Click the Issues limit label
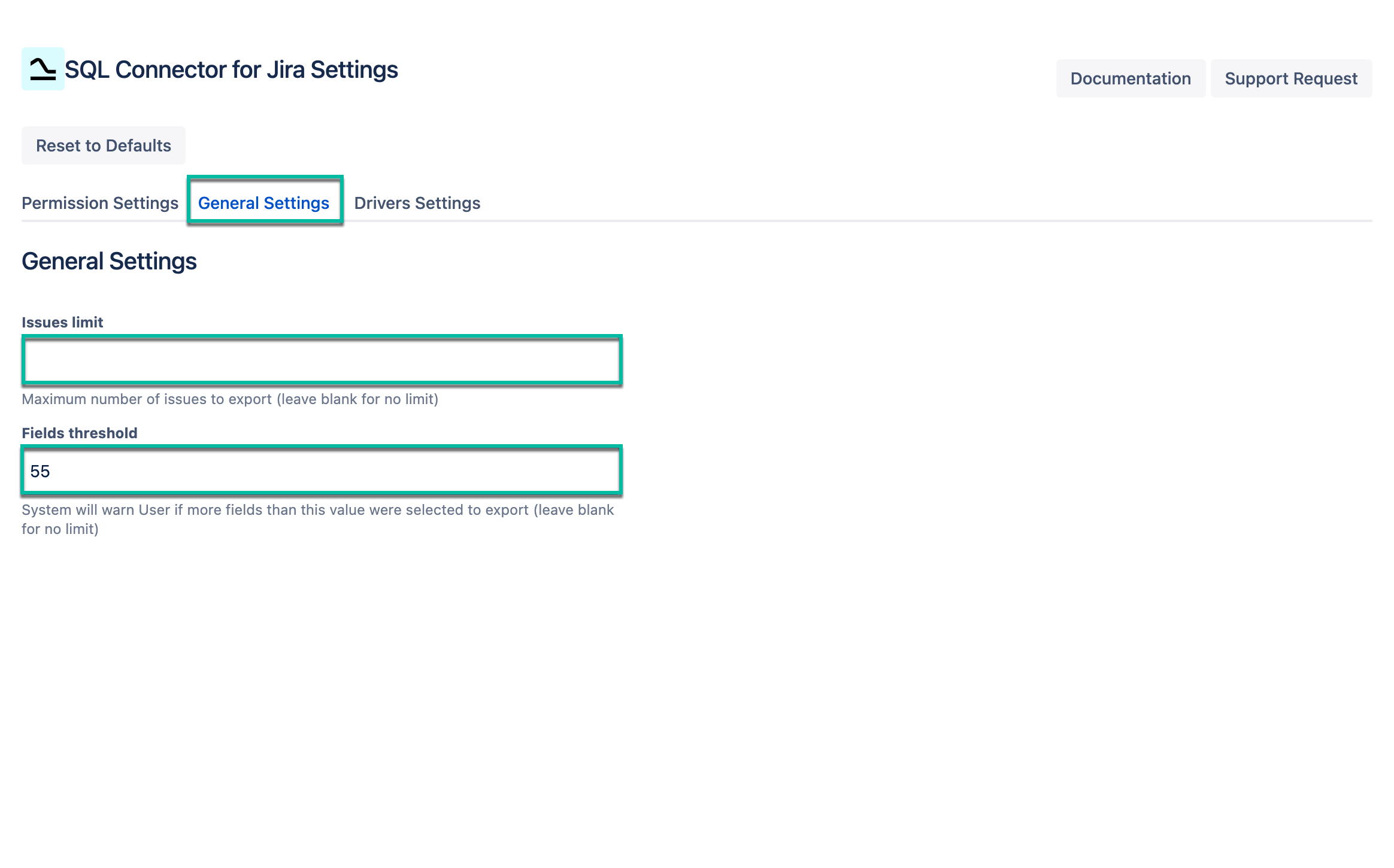Screen dimensions: 1394x868 62,322
